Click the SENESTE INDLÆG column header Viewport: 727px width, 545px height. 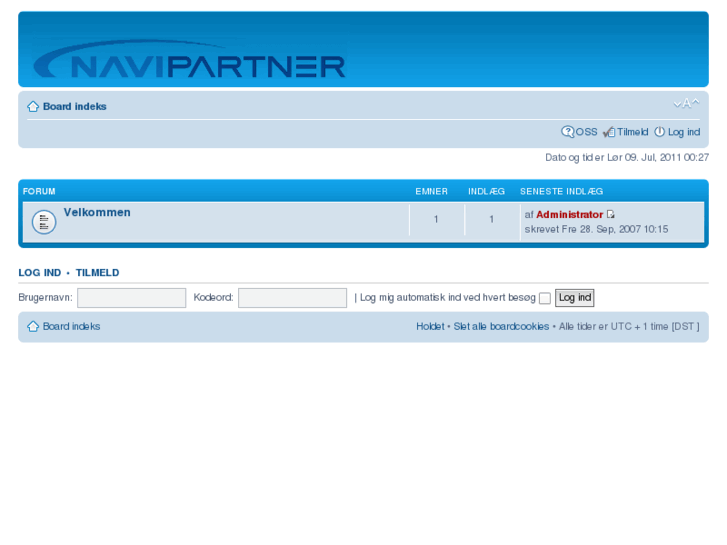pyautogui.click(x=561, y=192)
